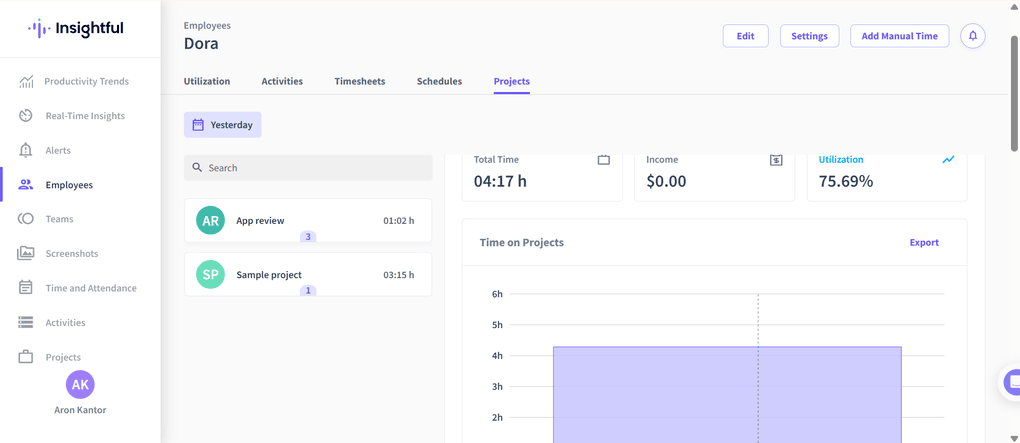Click the Edit button

(x=745, y=36)
